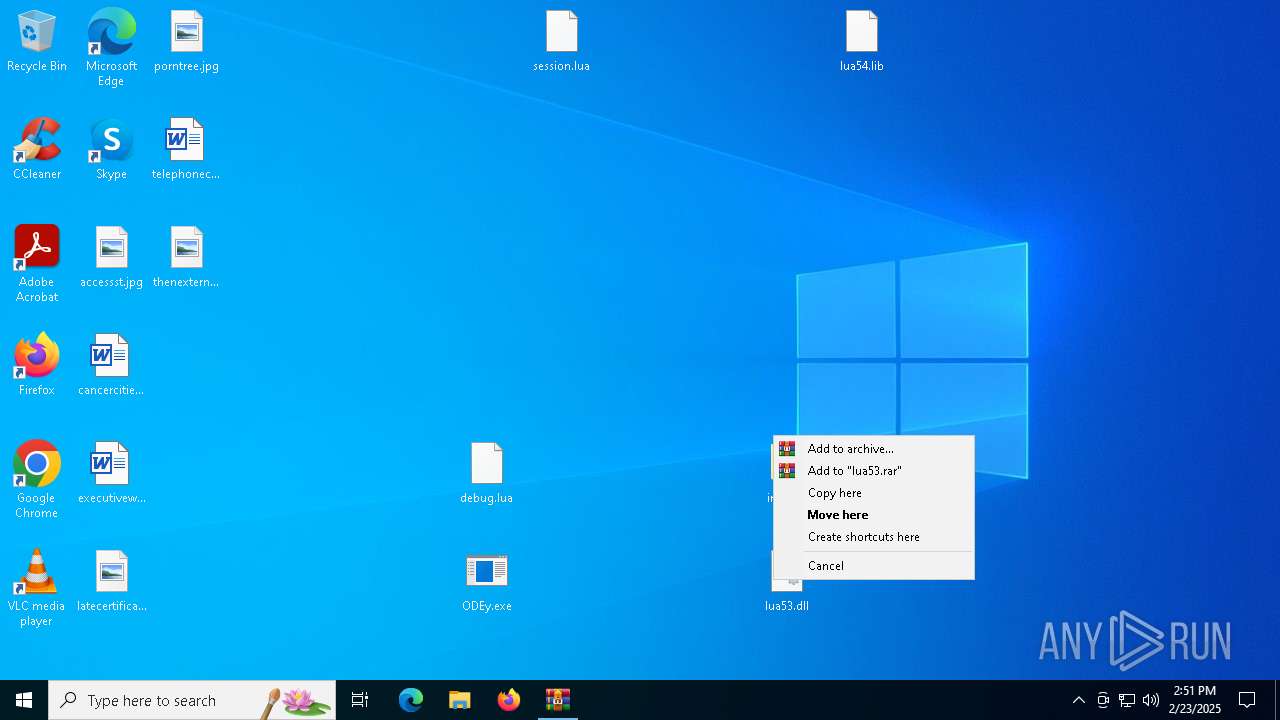Select the debug.lua file icon

coord(486,474)
